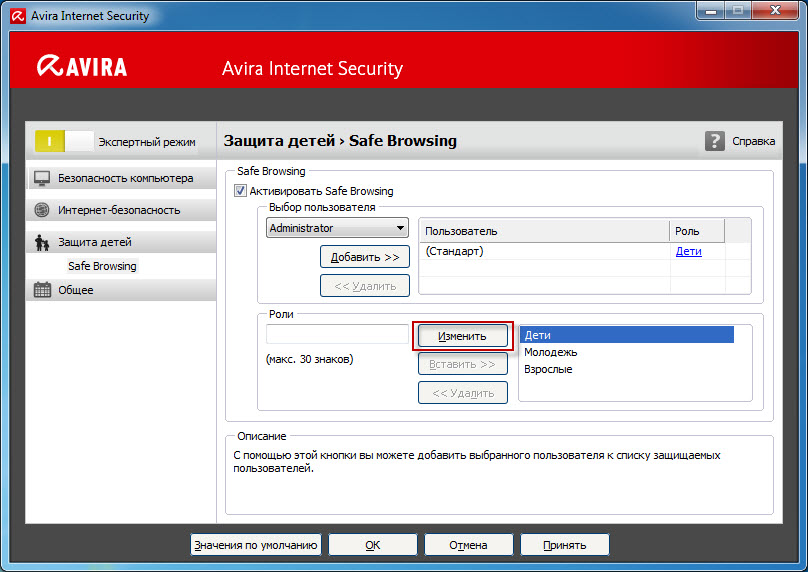
Task: Click the OK button
Action: tap(373, 545)
